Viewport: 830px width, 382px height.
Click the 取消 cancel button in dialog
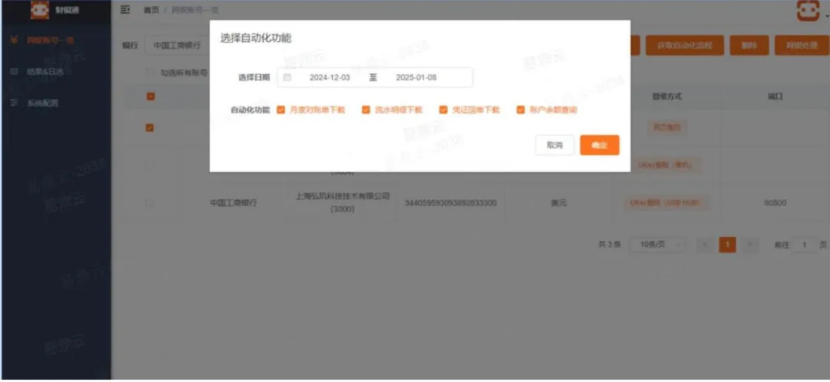click(555, 145)
